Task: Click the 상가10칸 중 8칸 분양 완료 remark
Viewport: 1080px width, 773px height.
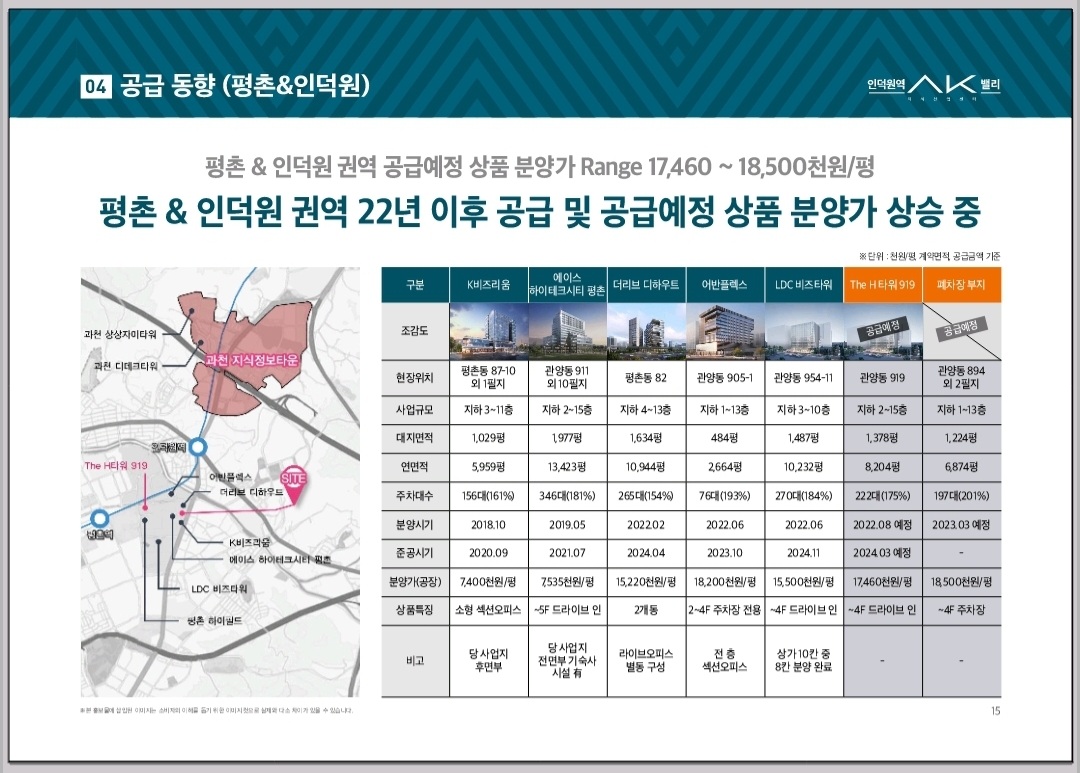Action: click(804, 661)
